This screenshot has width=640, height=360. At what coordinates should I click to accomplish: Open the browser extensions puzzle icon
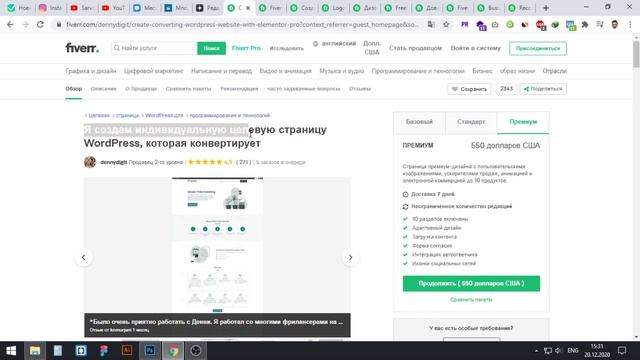coord(585,24)
